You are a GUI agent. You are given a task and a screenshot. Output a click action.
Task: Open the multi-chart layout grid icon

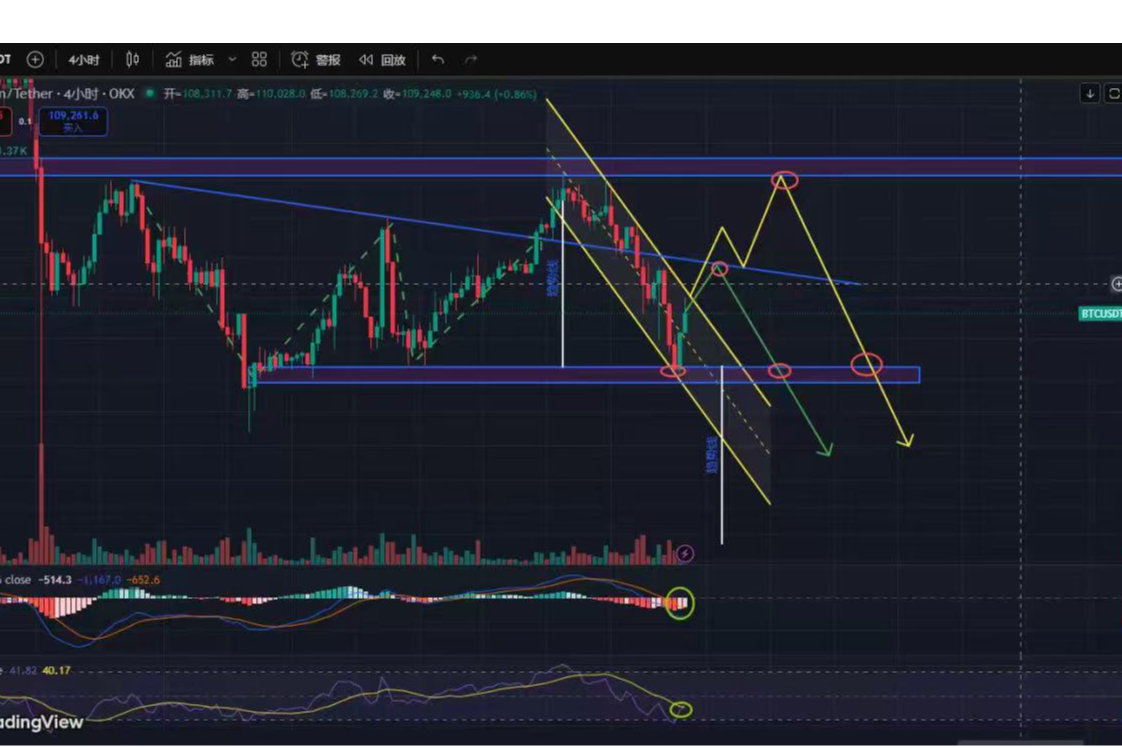tap(258, 59)
